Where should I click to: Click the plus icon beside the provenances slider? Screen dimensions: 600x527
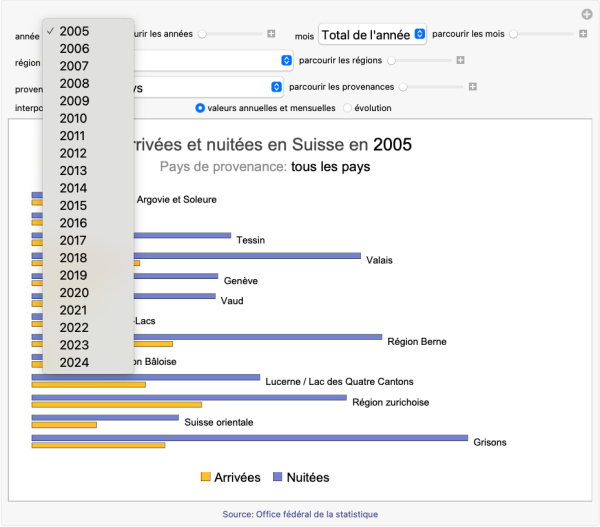pos(469,87)
